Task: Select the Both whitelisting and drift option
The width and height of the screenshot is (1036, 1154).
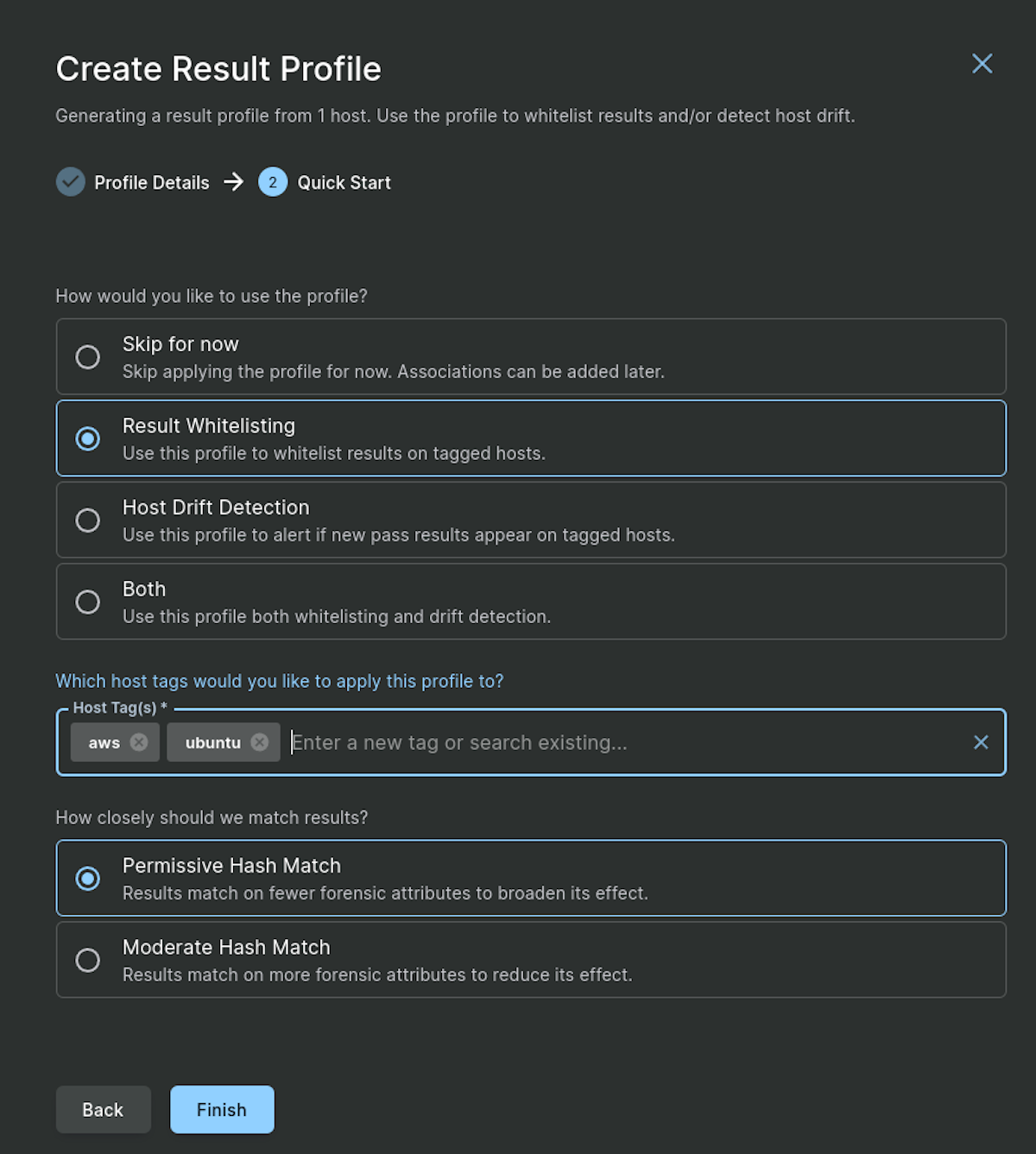Action: [x=87, y=602]
